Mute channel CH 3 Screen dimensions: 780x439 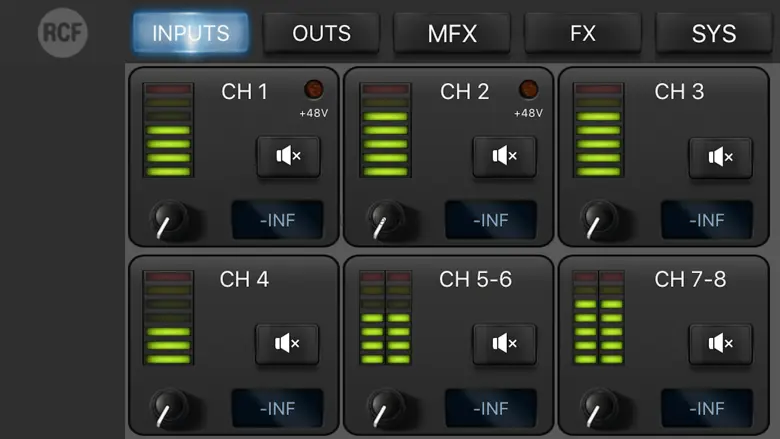click(x=720, y=158)
